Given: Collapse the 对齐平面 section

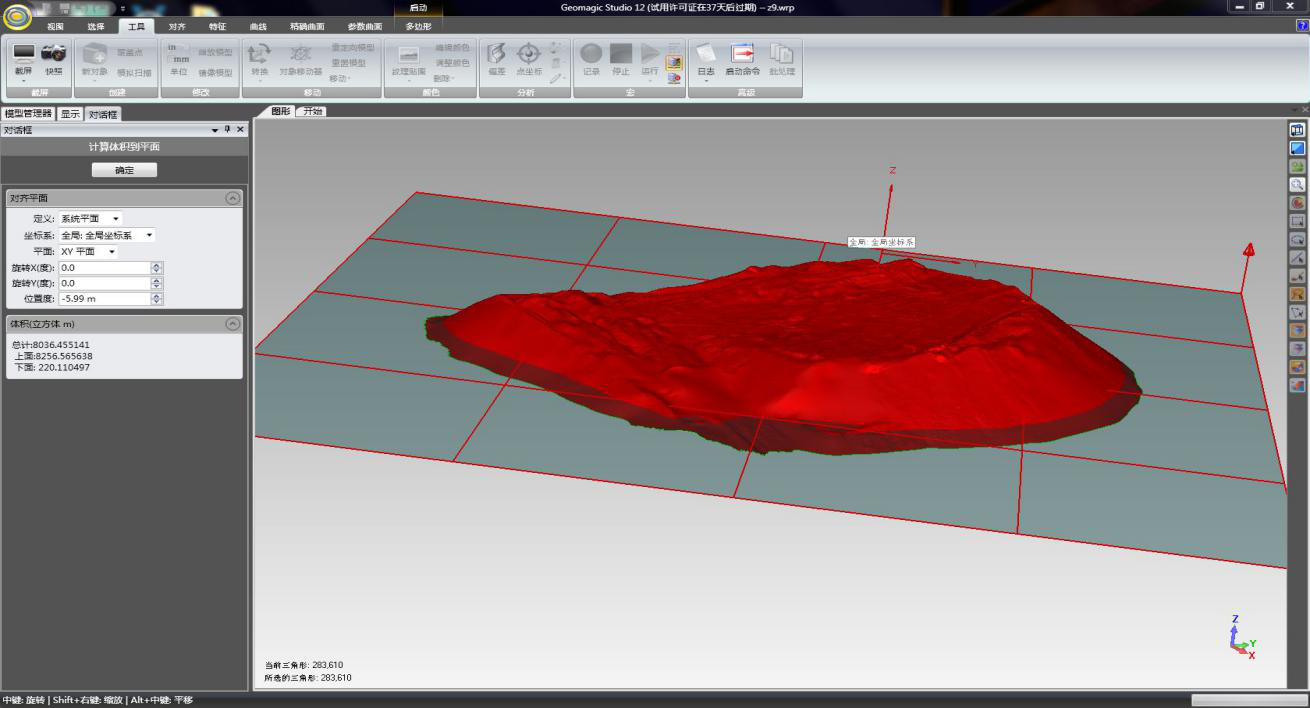Looking at the screenshot, I should point(233,198).
